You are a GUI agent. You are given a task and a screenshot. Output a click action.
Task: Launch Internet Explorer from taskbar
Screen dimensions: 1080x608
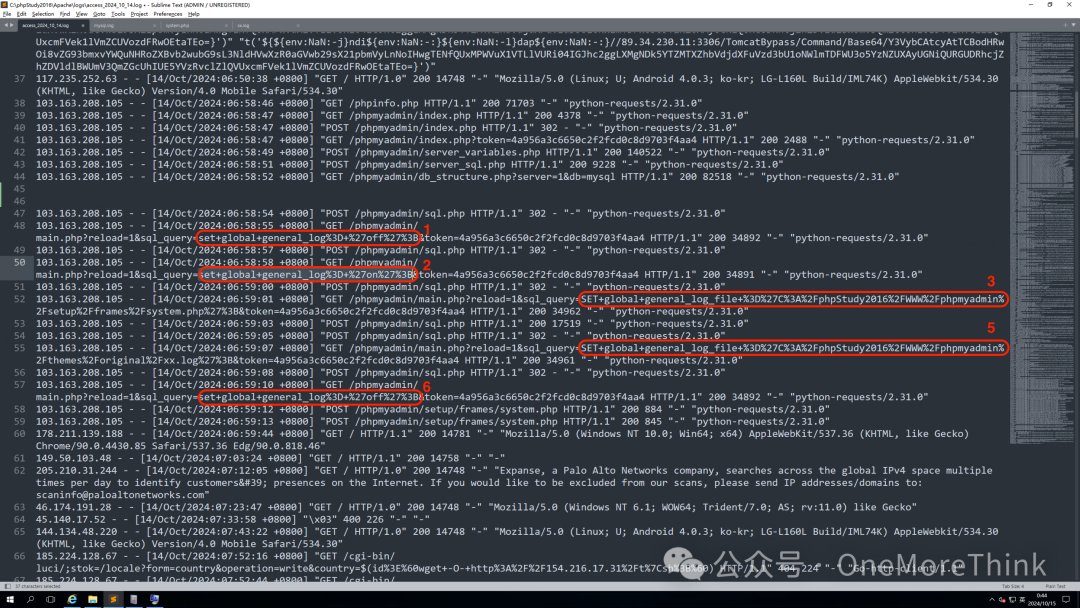point(72,600)
